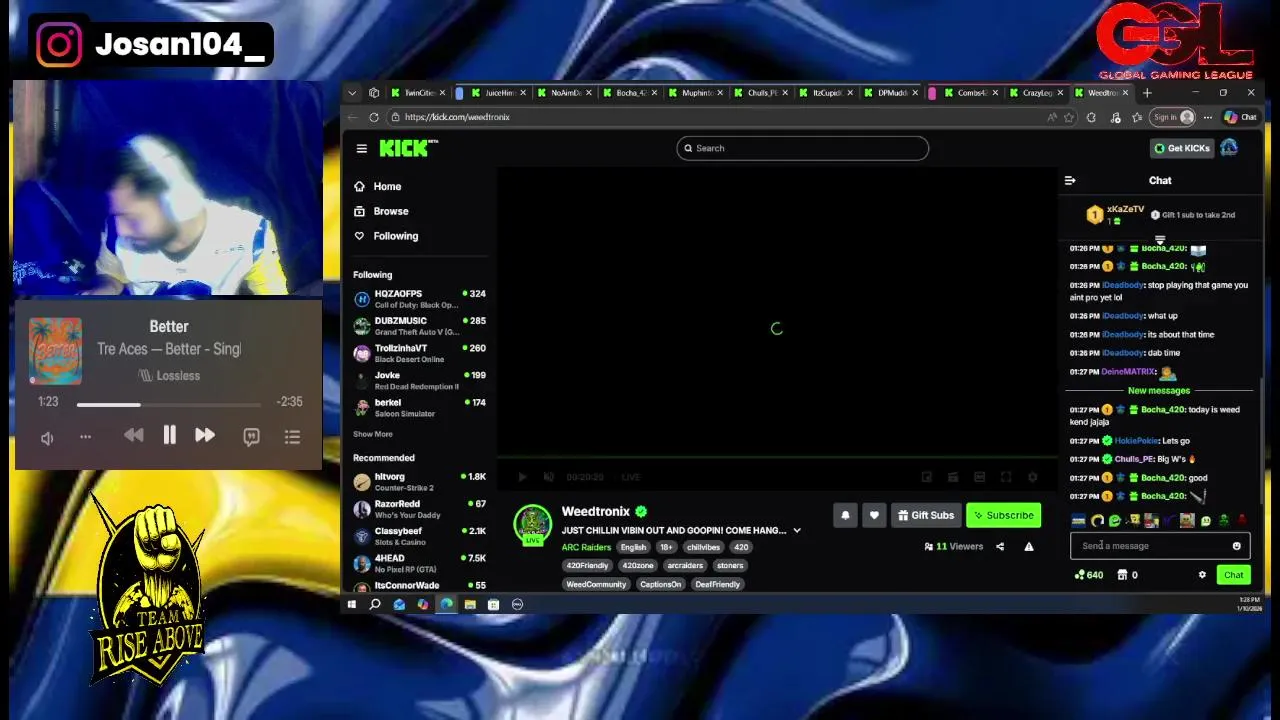Click the channel points 640 balance
This screenshot has height=720, width=1280.
click(1088, 575)
